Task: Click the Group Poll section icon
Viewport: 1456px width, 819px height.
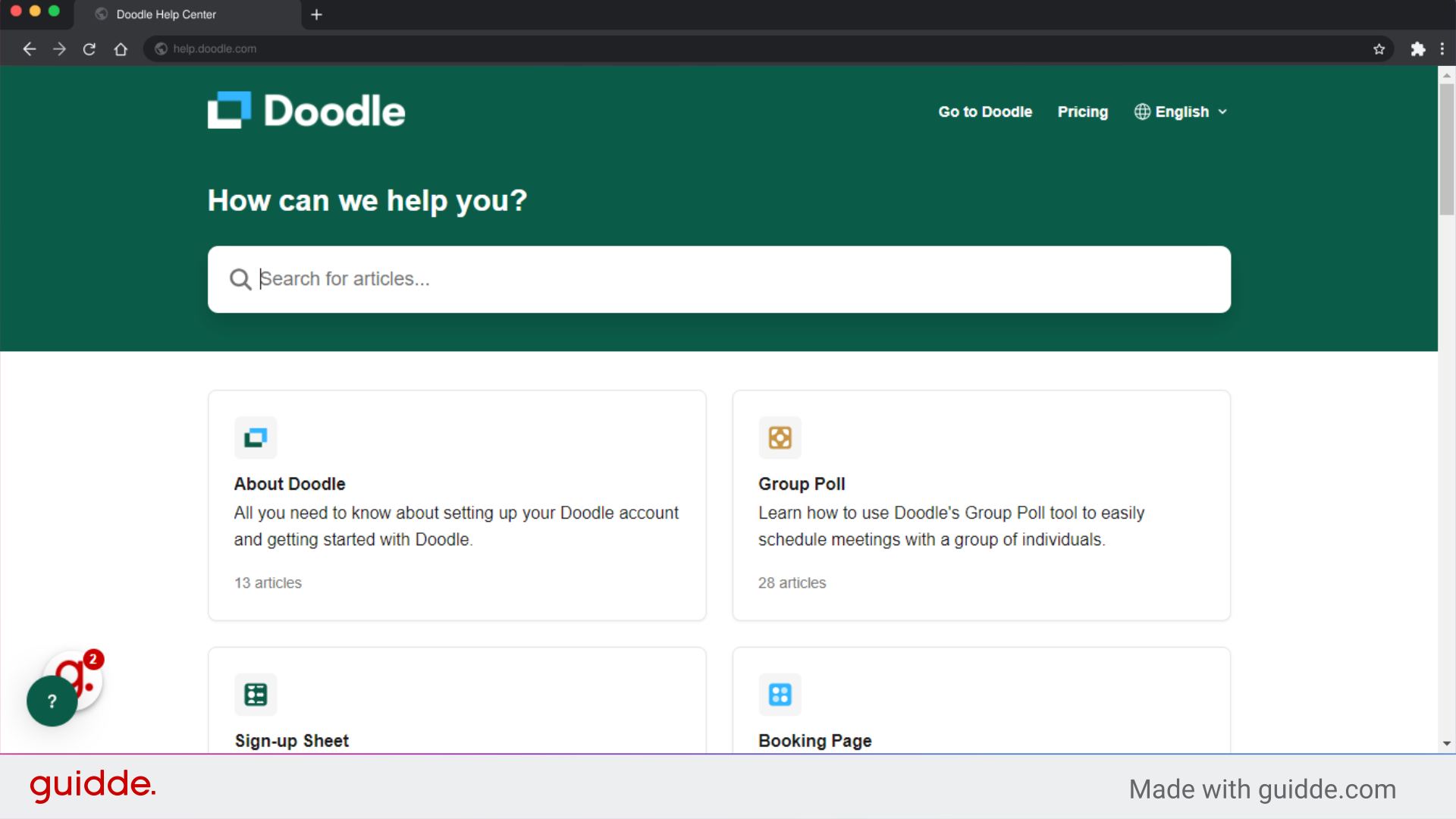Action: tap(779, 437)
